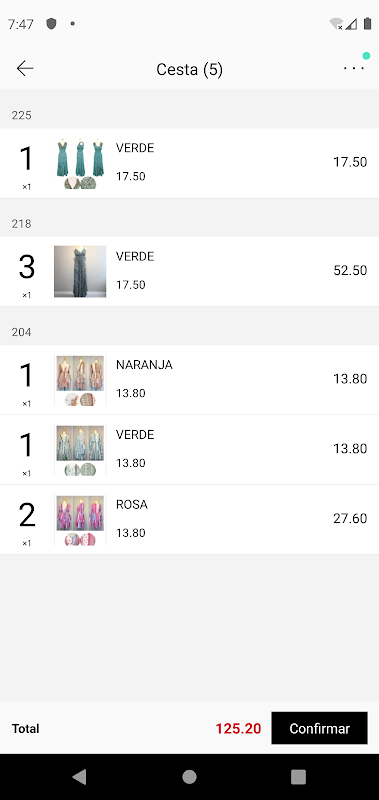Tap the Android back navigation triangle
The height and width of the screenshot is (800, 379).
pos(79,777)
